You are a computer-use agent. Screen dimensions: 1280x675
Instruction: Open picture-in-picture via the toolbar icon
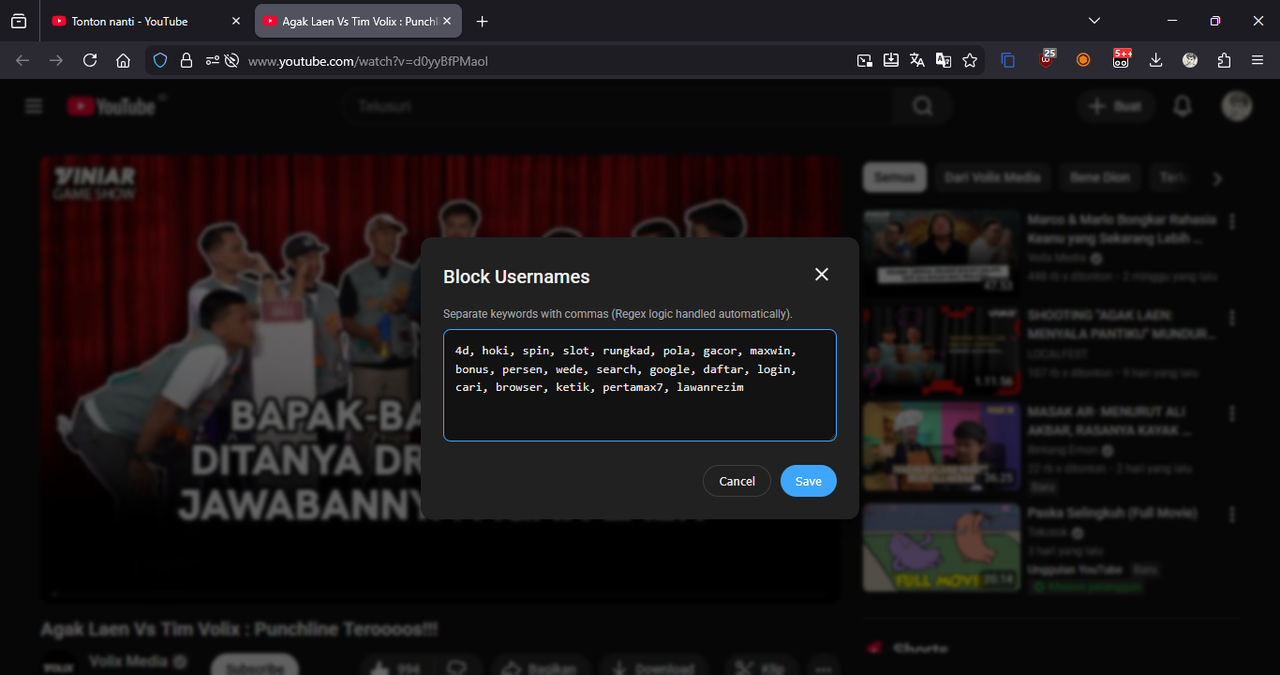click(864, 60)
